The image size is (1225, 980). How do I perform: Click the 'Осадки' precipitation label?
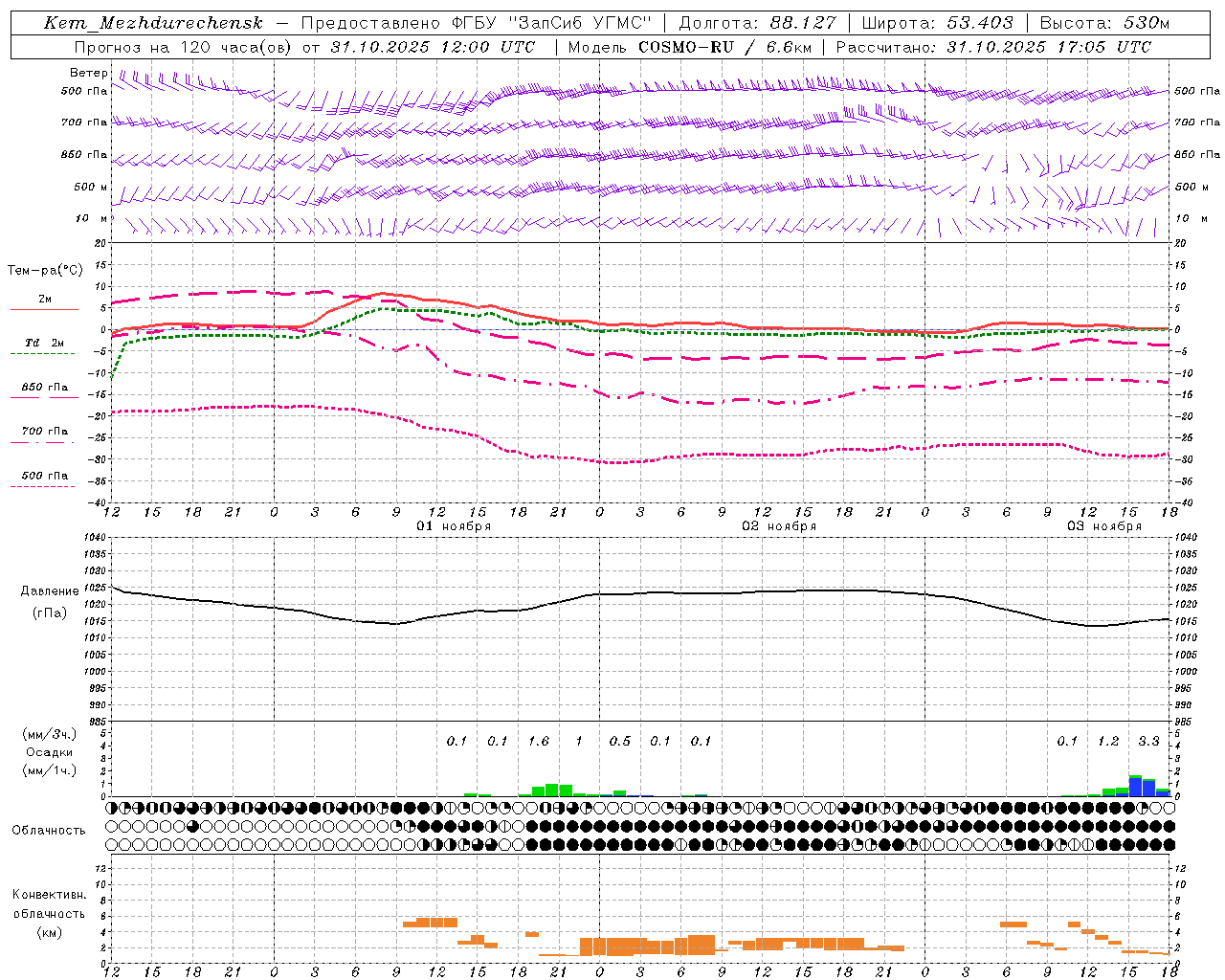coord(50,752)
